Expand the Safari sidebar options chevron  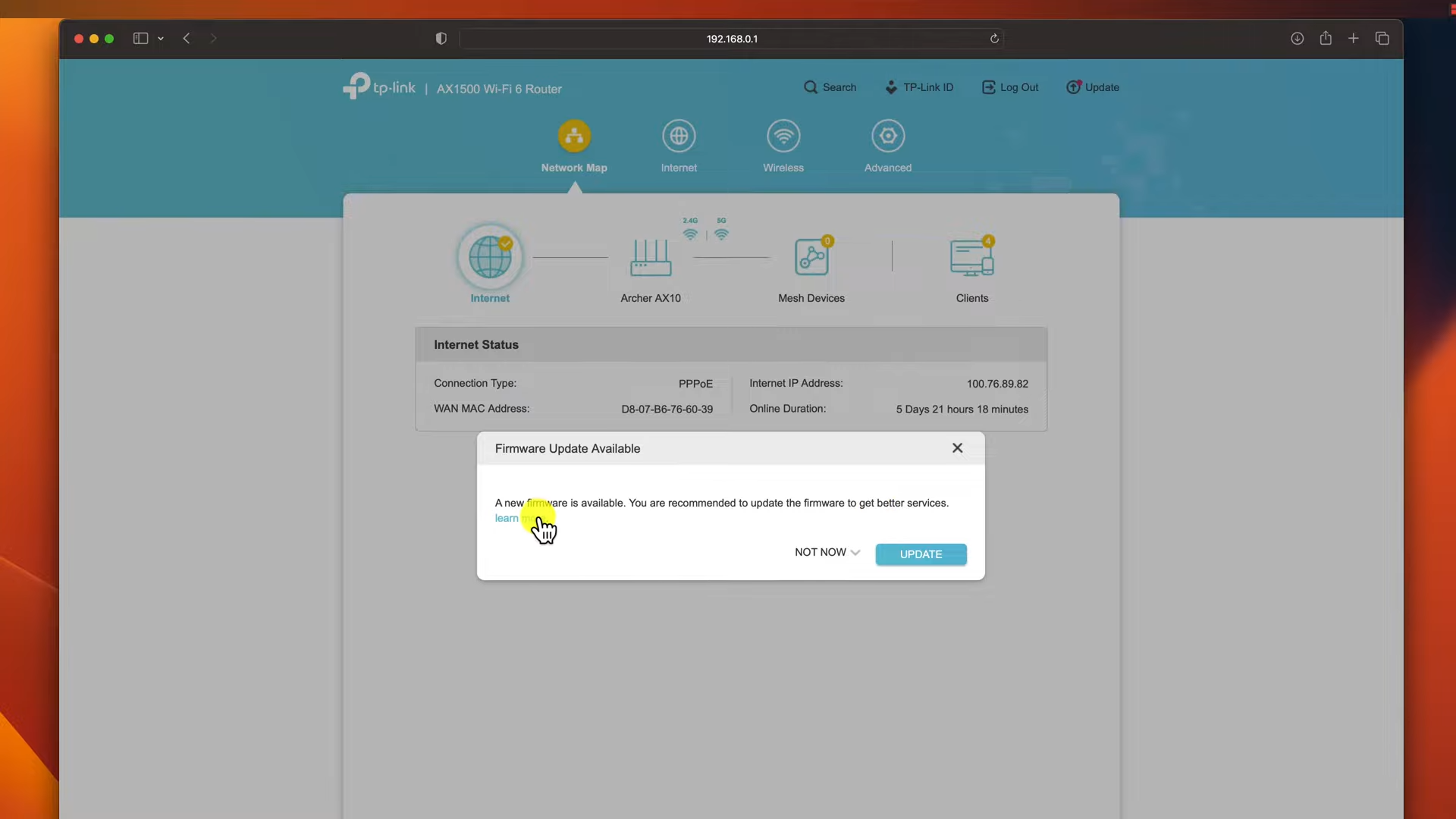tap(161, 39)
